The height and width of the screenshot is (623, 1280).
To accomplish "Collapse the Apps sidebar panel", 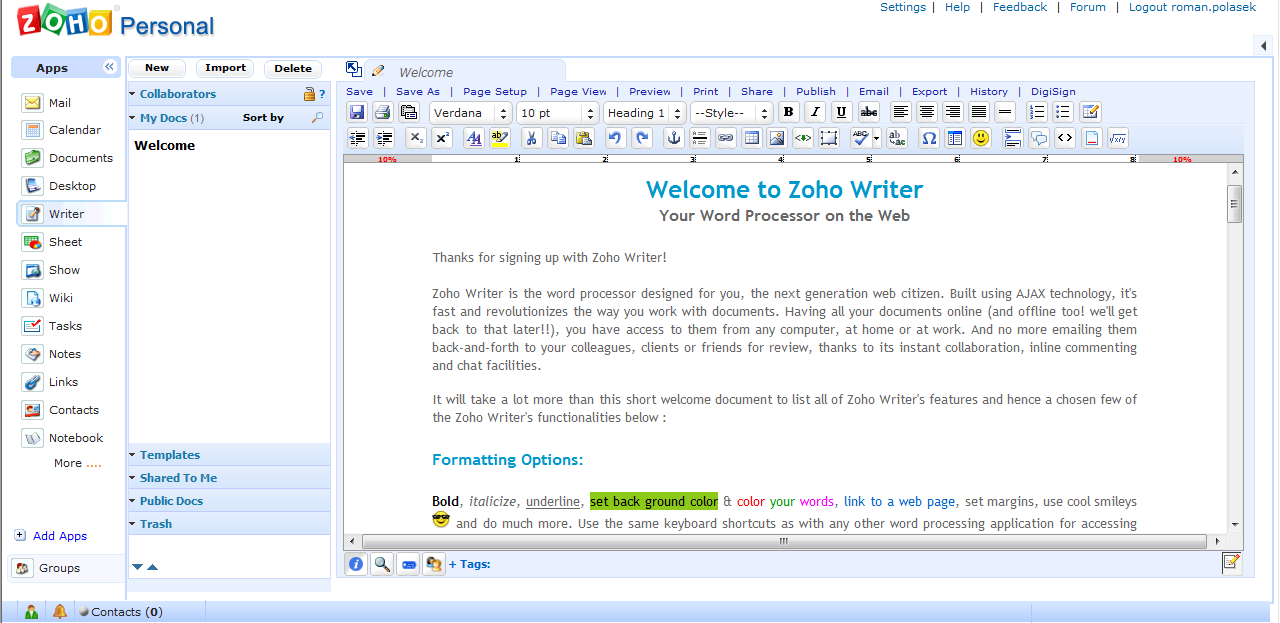I will pyautogui.click(x=110, y=67).
